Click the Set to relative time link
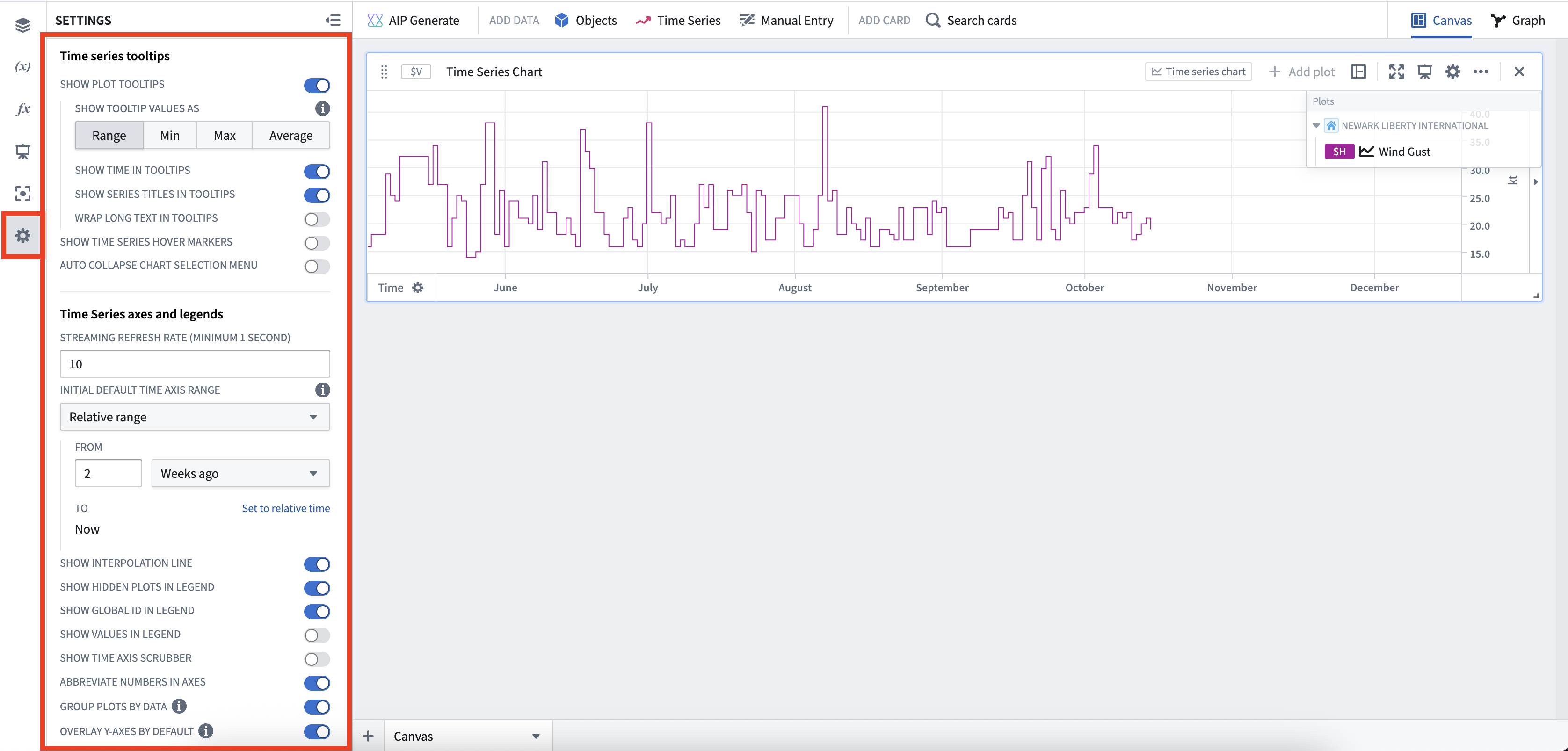This screenshot has width=1568, height=751. click(285, 508)
